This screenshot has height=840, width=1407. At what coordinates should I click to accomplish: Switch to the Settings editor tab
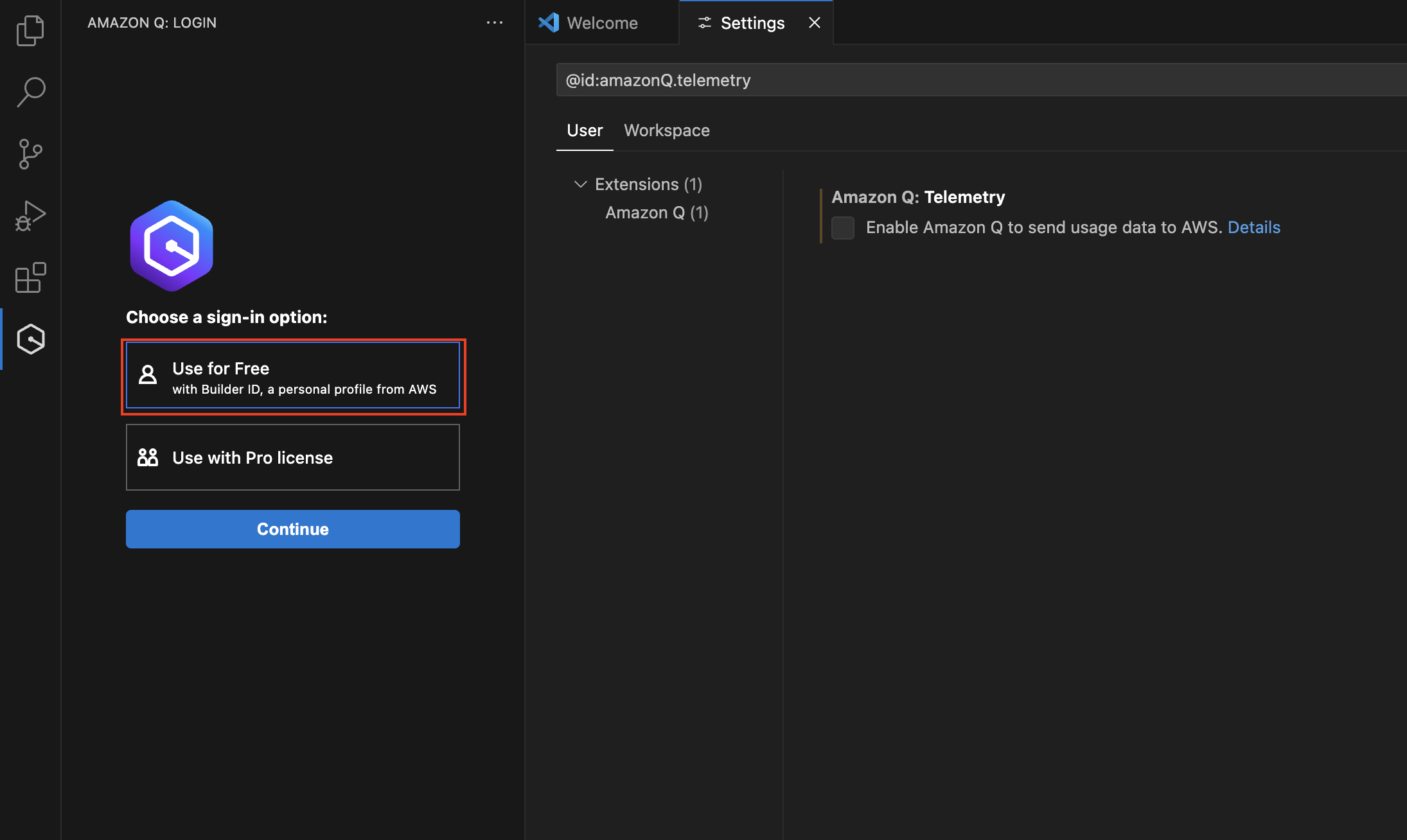756,22
